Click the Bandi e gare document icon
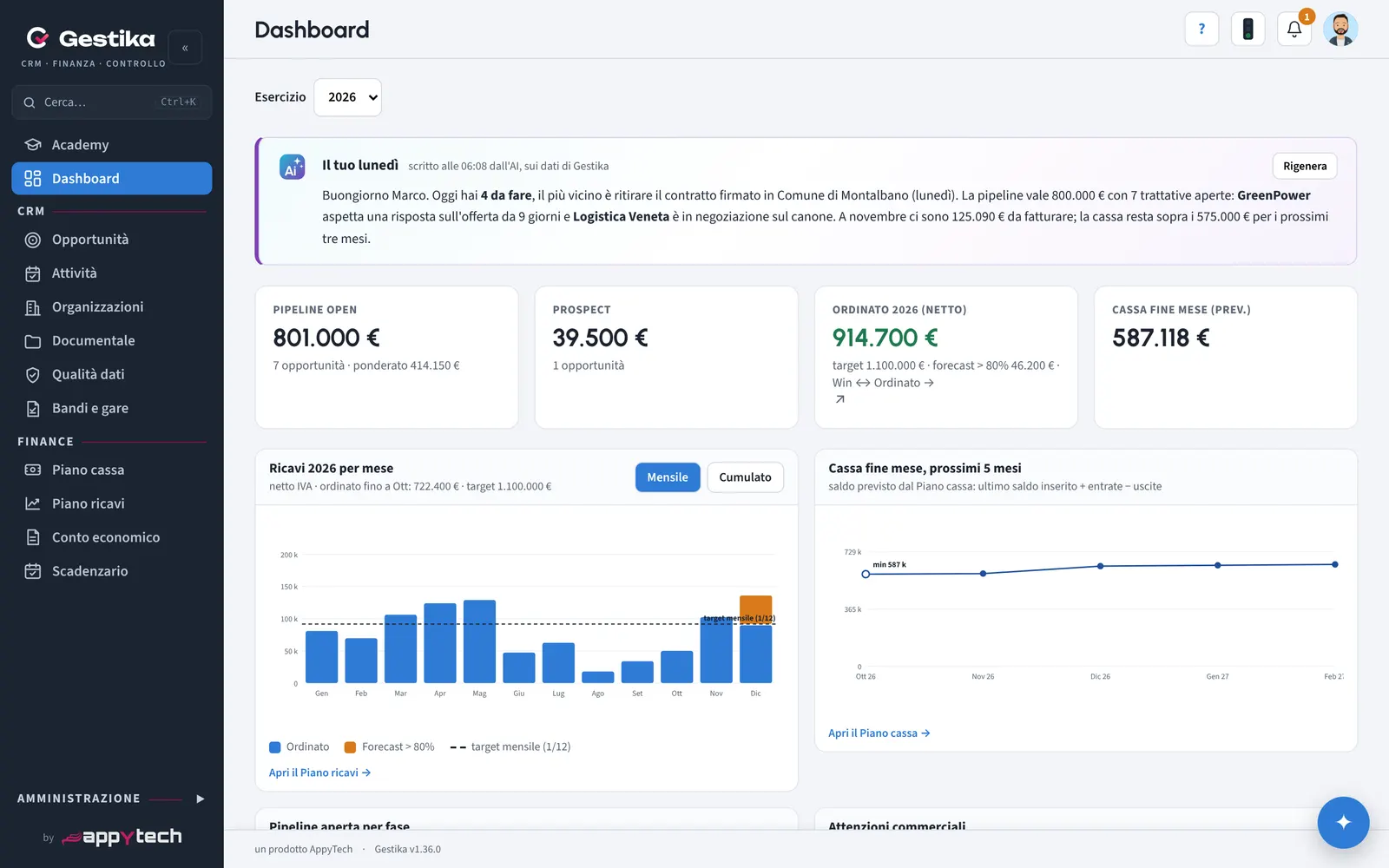The width and height of the screenshot is (1389, 868). (33, 409)
